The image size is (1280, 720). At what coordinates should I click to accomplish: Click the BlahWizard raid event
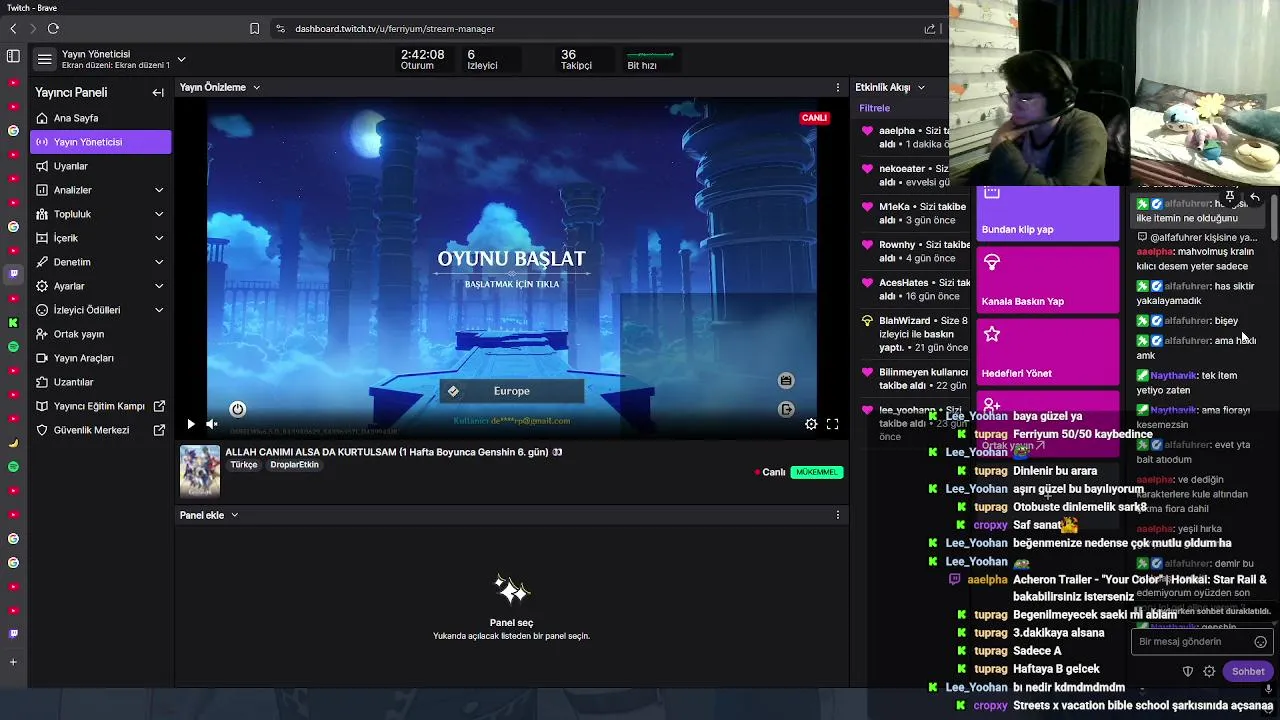pyautogui.click(x=913, y=334)
